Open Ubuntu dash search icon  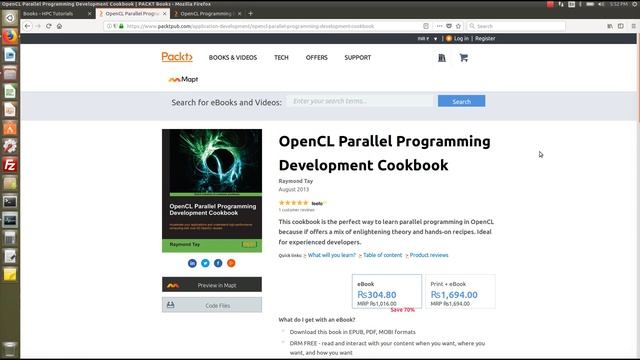[10, 18]
